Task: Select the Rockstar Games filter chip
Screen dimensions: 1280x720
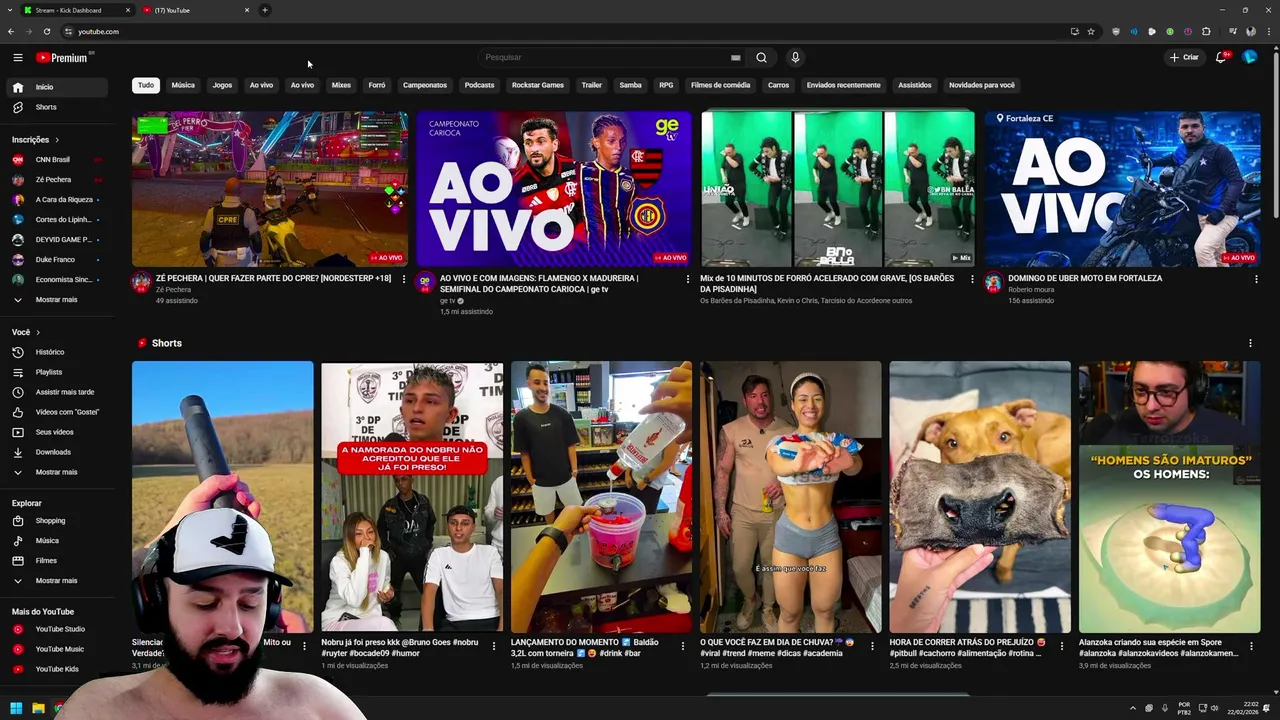Action: (x=538, y=85)
